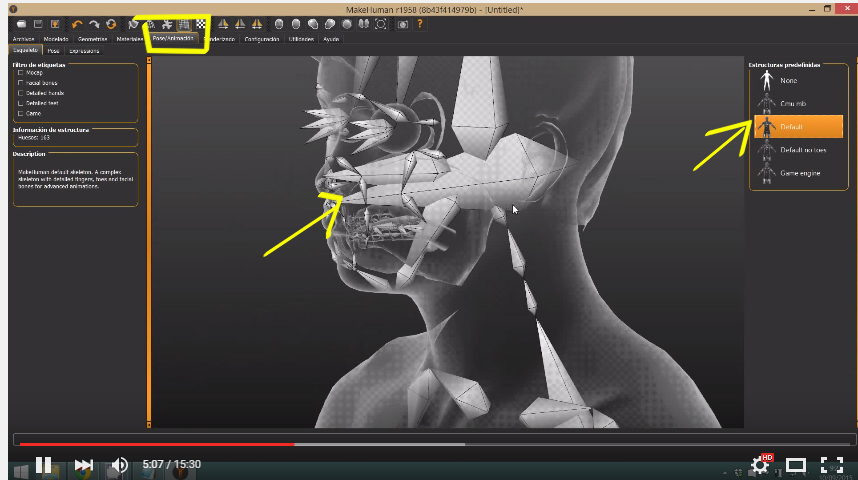Open the Archivos tab
This screenshot has height=480, width=858.
(23, 39)
